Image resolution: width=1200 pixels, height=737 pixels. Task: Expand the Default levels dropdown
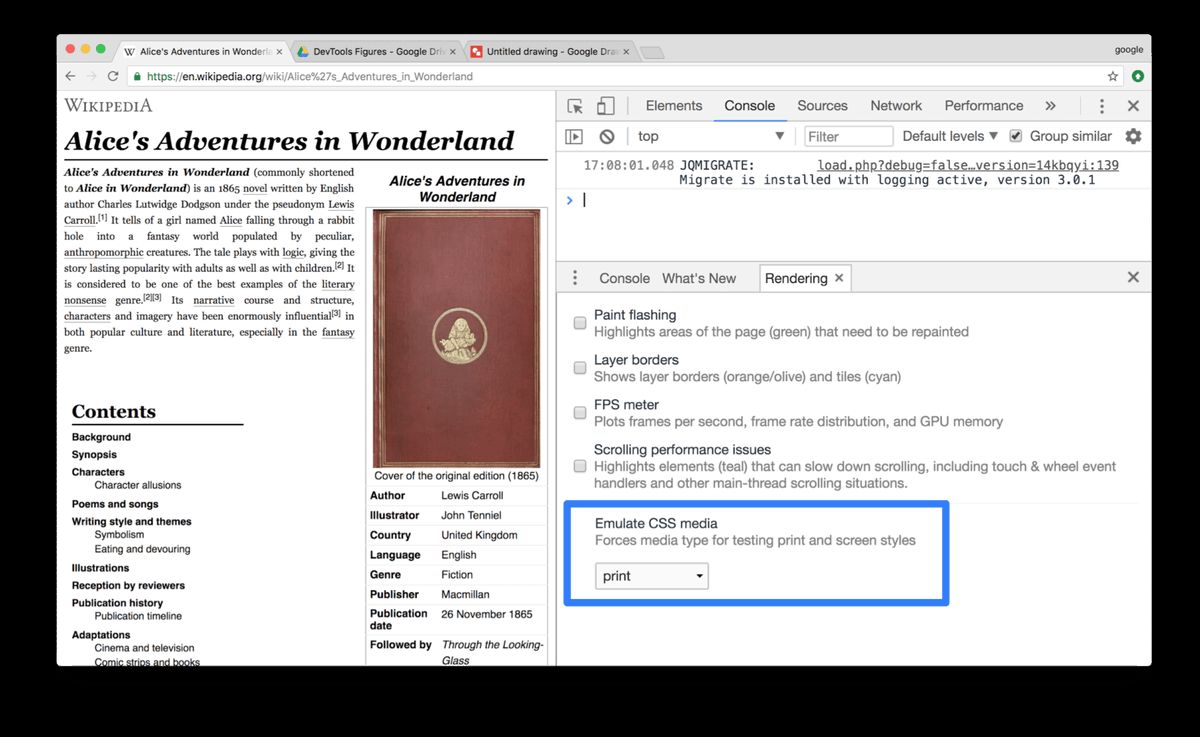[x=949, y=136]
